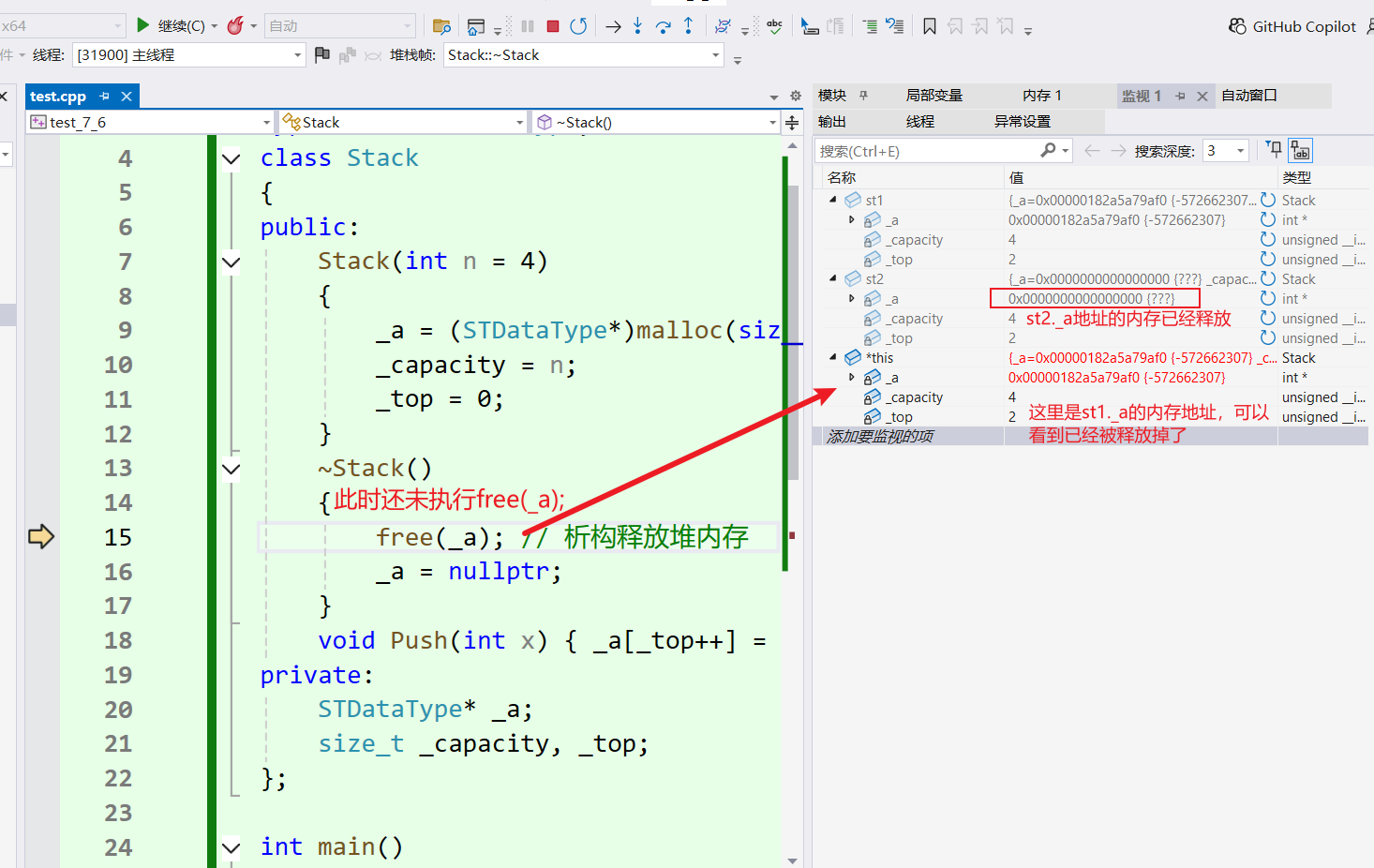
Task: Toggle the display format button in watch toolbar
Action: pyautogui.click(x=1301, y=150)
